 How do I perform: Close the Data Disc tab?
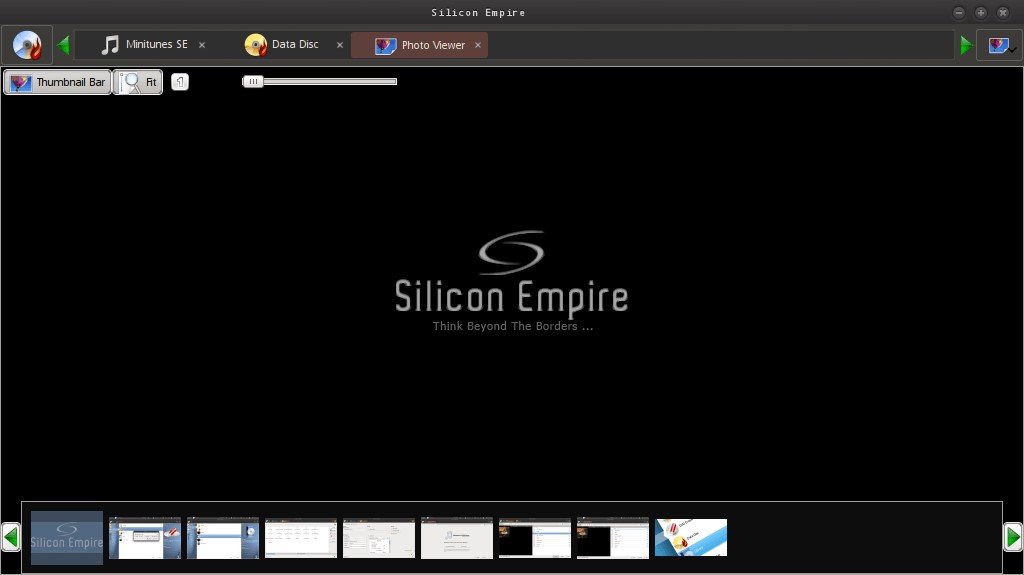340,45
